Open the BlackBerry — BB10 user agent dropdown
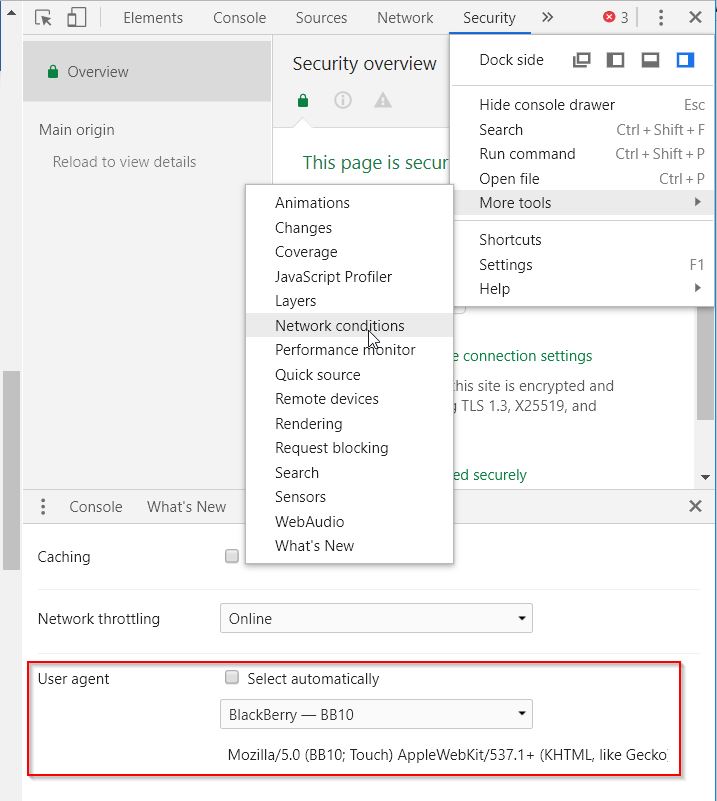Viewport: 717px width, 801px height. tap(376, 715)
